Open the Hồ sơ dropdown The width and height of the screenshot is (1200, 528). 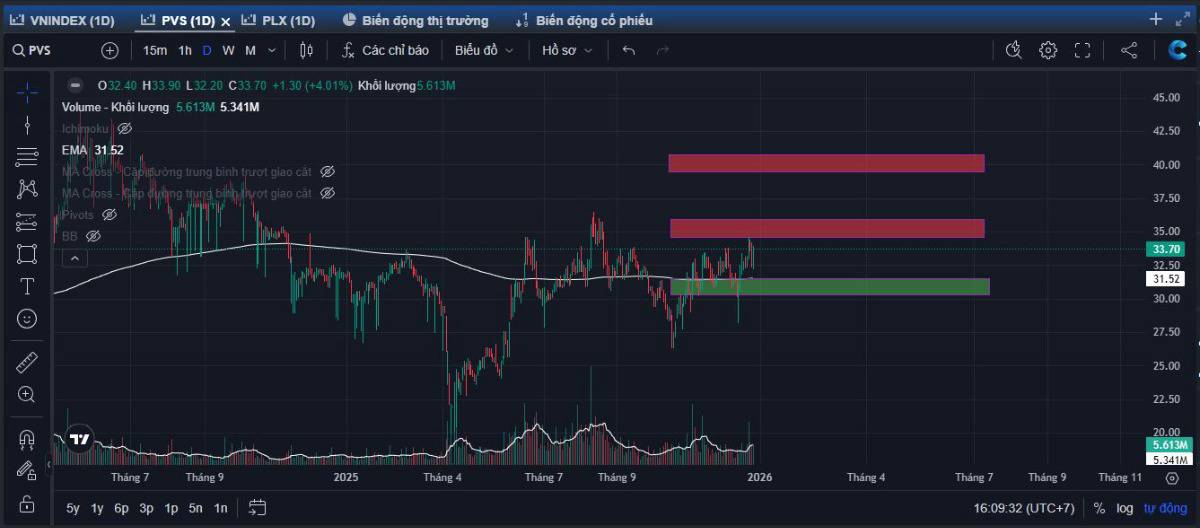pyautogui.click(x=567, y=50)
